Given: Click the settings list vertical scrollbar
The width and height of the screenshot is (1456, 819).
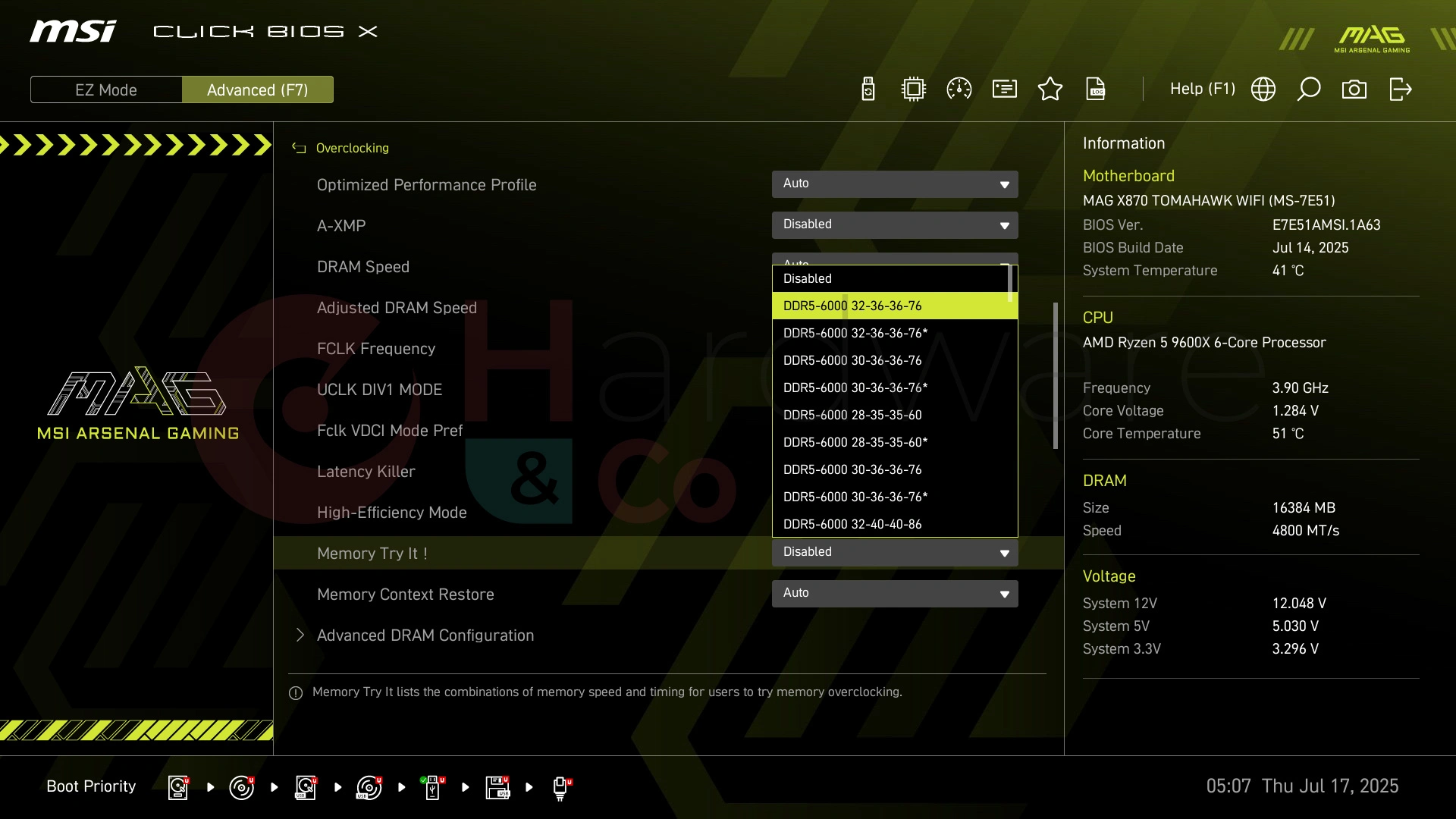Looking at the screenshot, I should [1055, 375].
